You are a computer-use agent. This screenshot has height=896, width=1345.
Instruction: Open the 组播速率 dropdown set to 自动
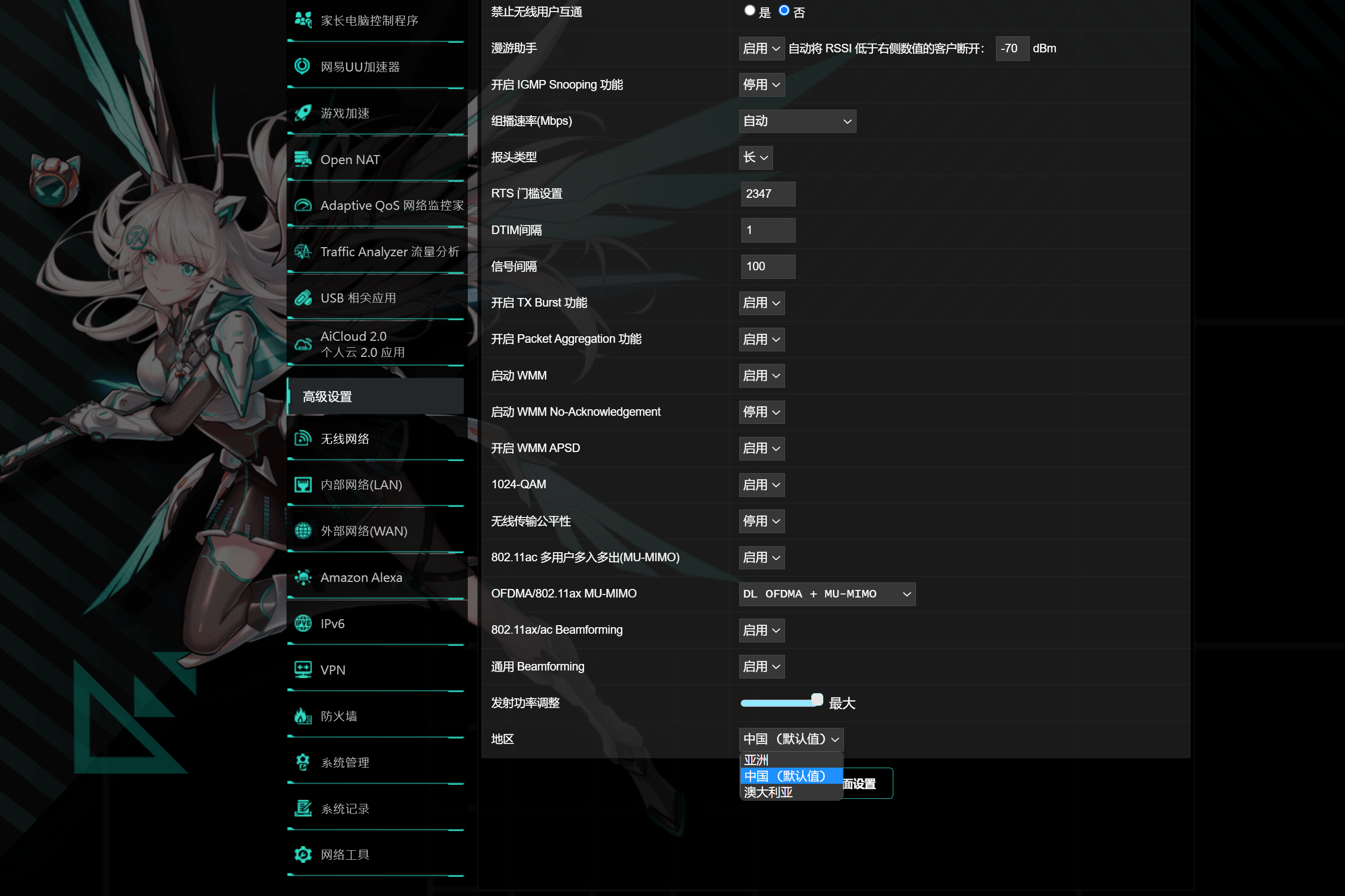[x=797, y=121]
